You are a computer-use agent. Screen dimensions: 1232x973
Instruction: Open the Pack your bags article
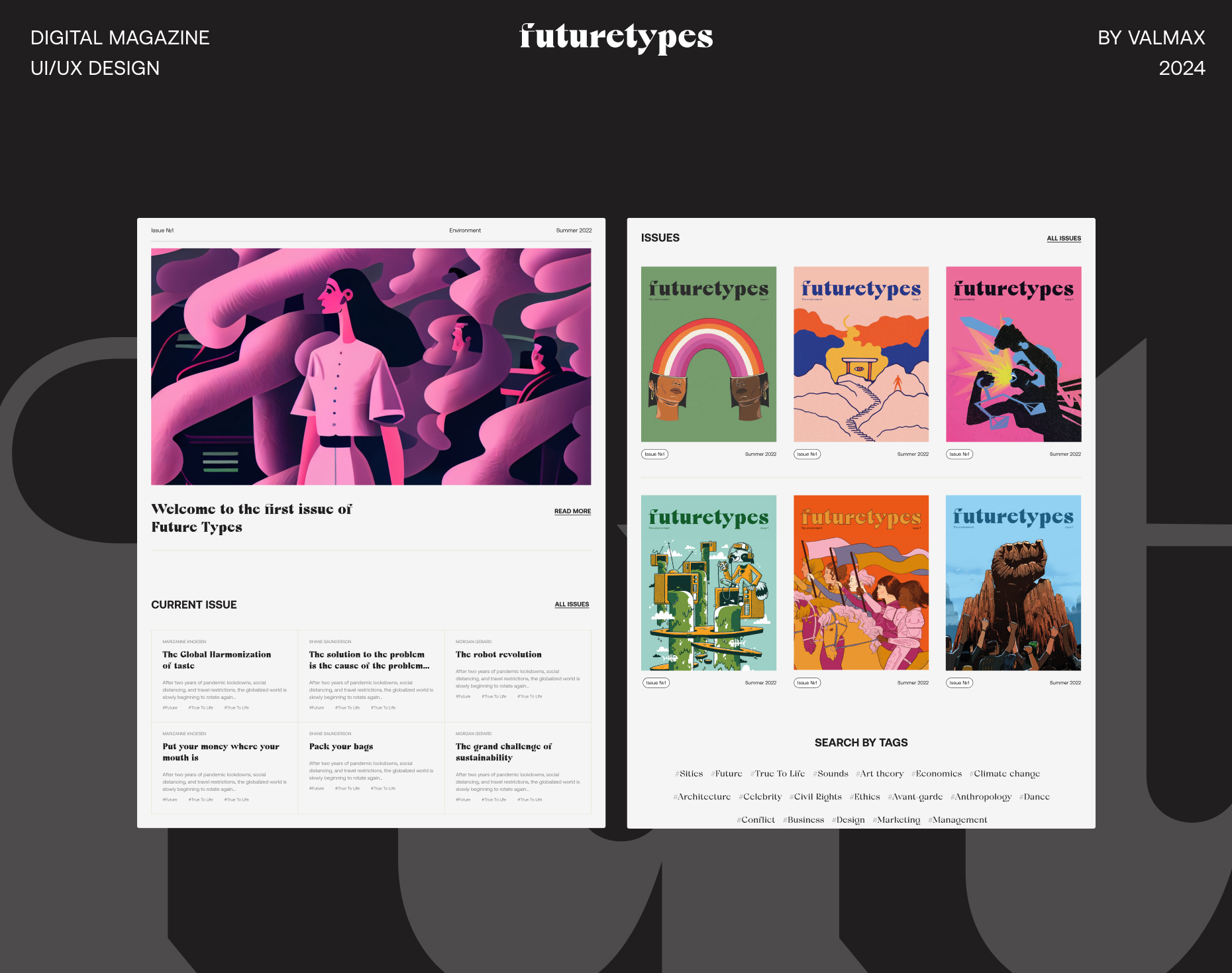pos(341,746)
